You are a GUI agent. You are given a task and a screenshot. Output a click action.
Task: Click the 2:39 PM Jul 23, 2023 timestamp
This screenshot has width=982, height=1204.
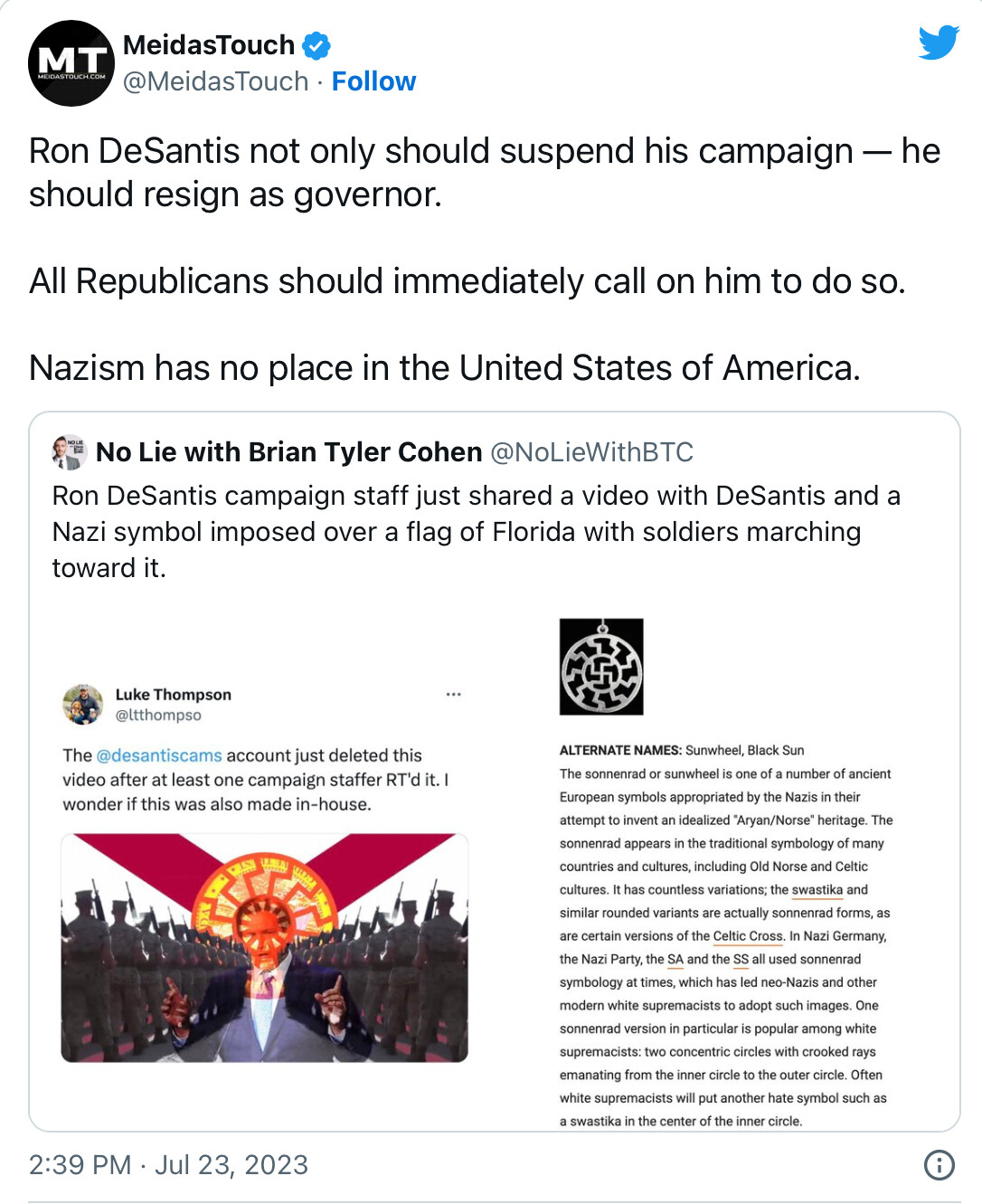pyautogui.click(x=168, y=1165)
